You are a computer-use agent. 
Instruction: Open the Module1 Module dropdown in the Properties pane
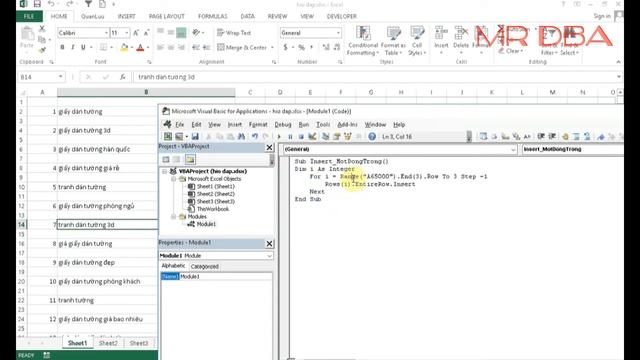tap(269, 256)
